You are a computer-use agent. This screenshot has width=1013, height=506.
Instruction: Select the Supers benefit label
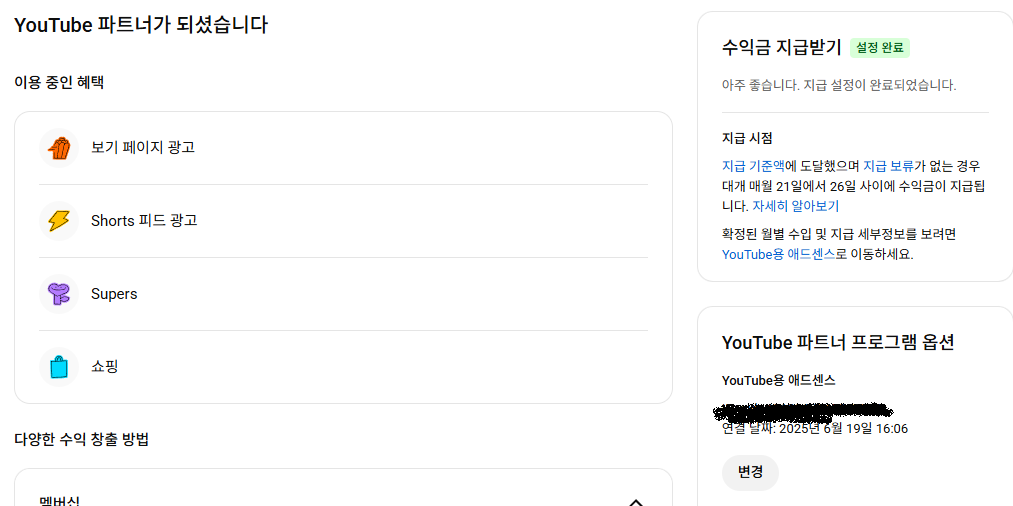pyautogui.click(x=114, y=294)
